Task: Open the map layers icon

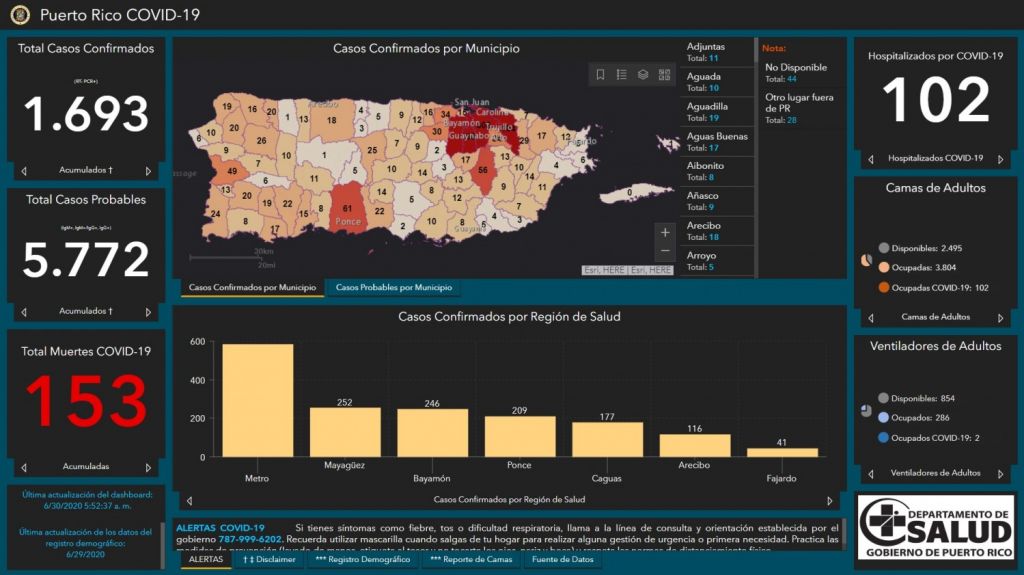Action: (x=643, y=75)
